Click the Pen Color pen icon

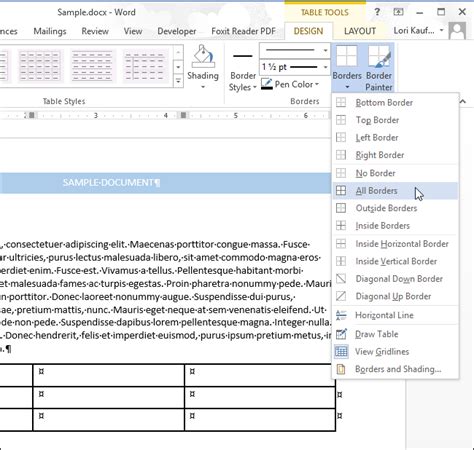(x=266, y=84)
